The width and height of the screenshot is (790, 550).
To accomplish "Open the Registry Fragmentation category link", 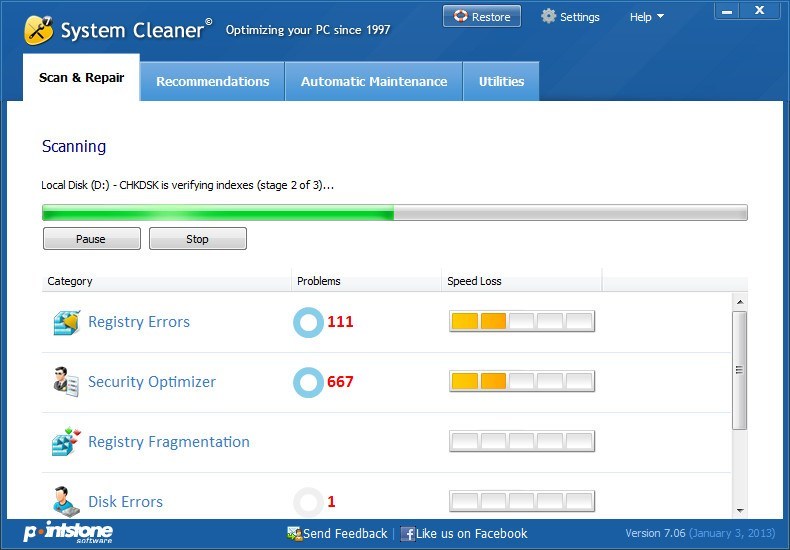I will [x=169, y=442].
